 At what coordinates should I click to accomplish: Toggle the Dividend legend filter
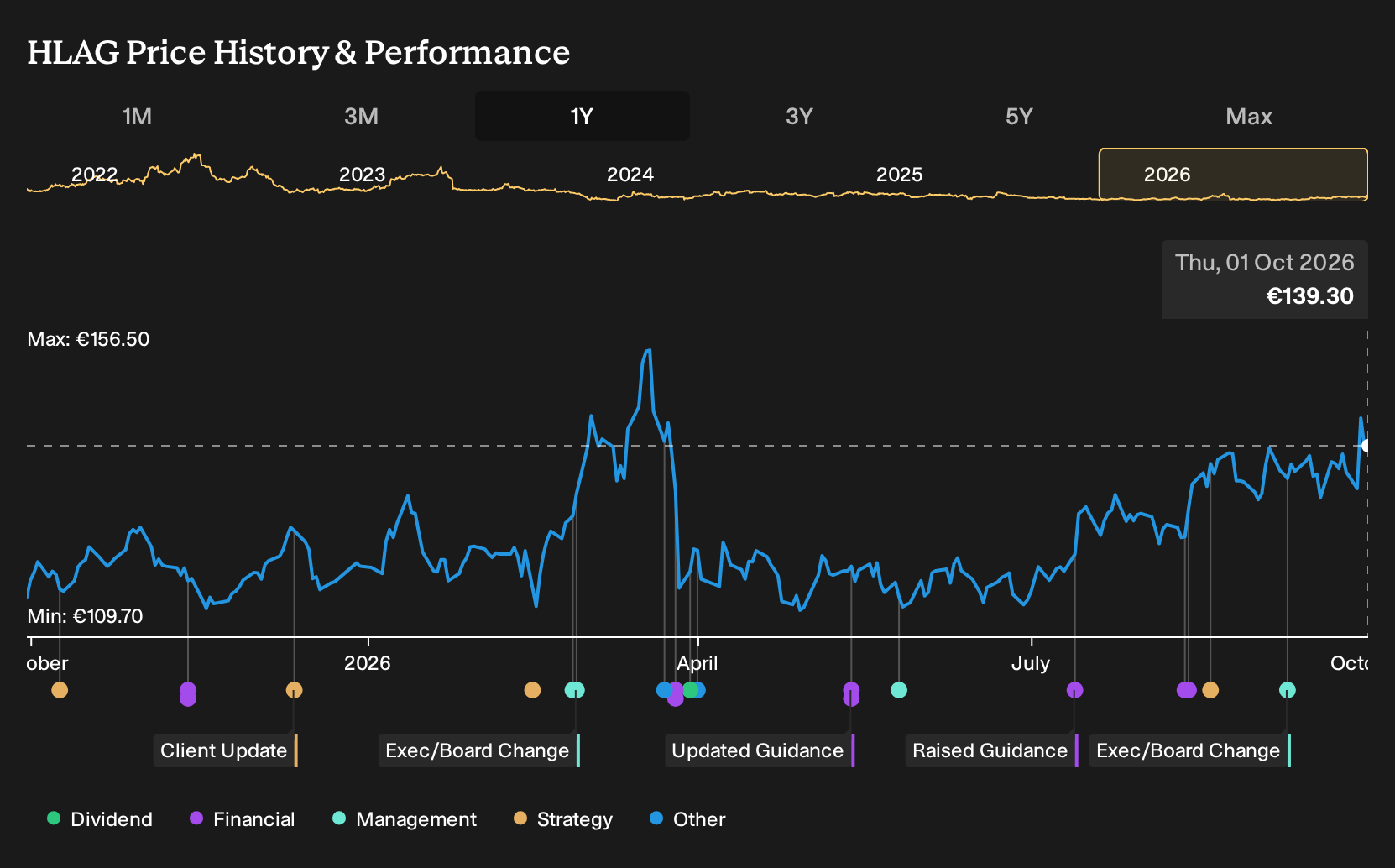pyautogui.click(x=100, y=819)
